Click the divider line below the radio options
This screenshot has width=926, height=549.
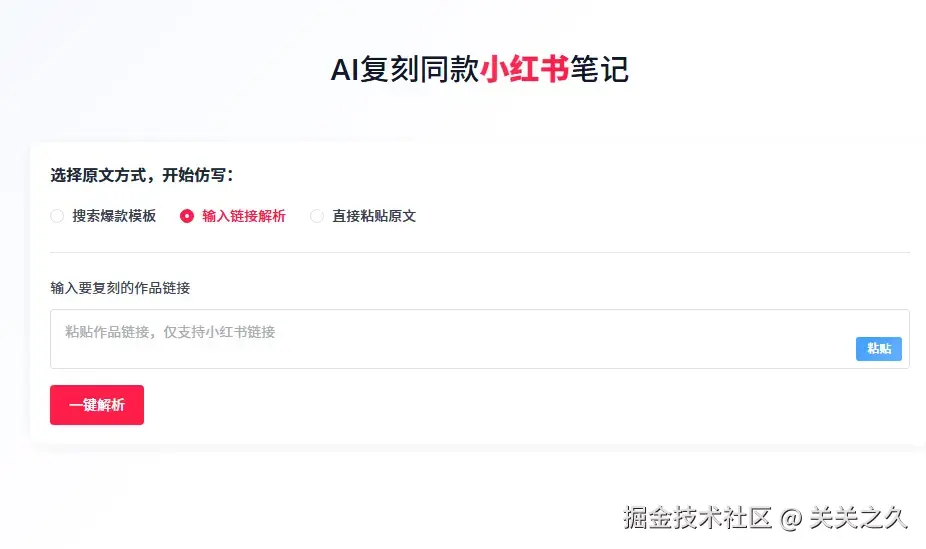pos(480,253)
